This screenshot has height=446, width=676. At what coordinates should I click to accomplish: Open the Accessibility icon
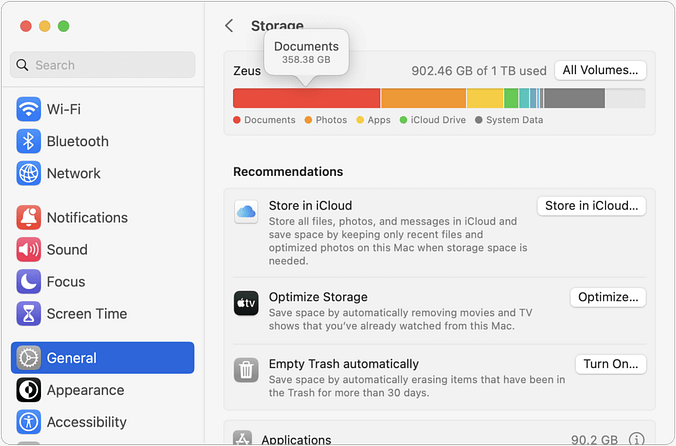tap(28, 422)
